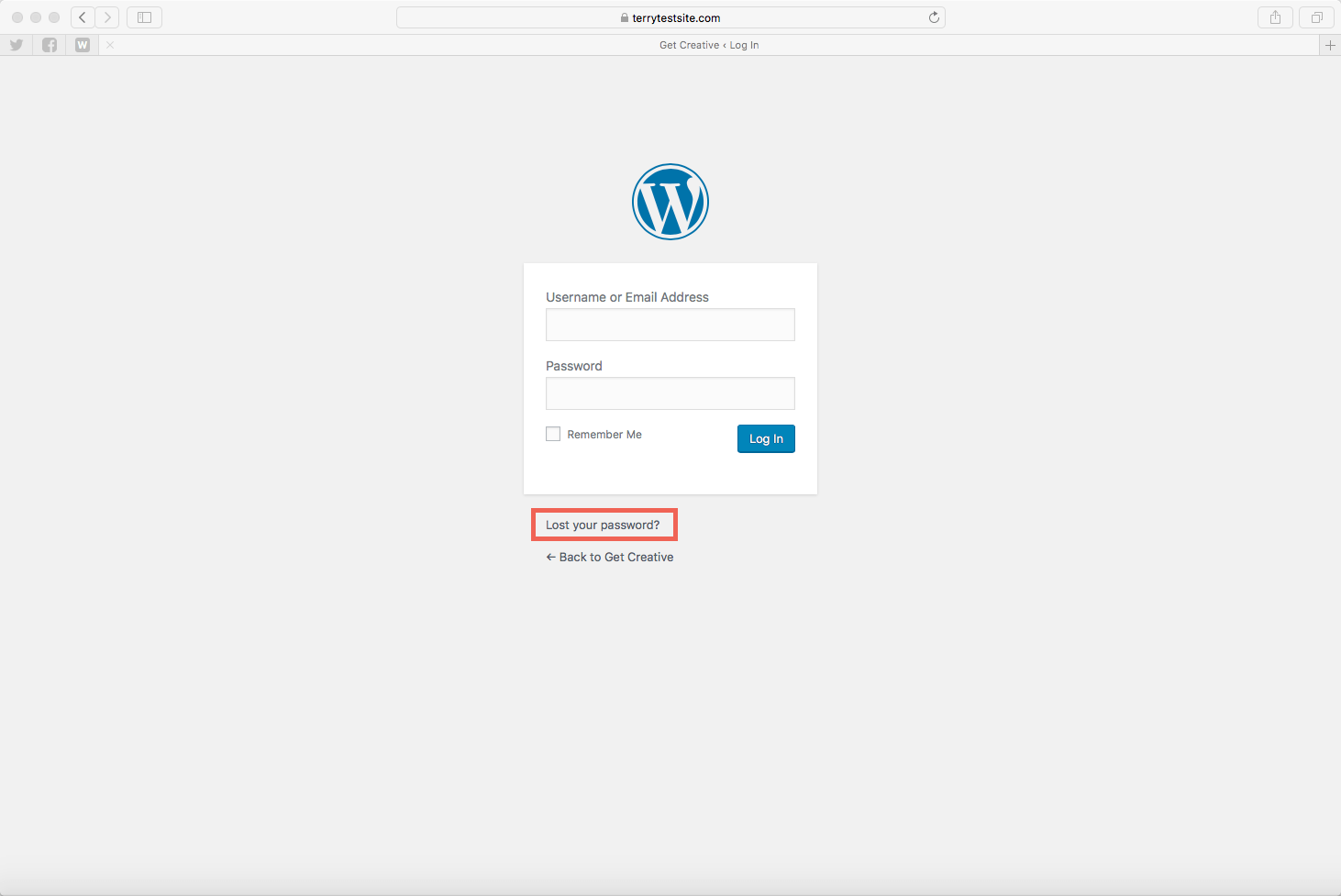Click the Username or Email Address label
The image size is (1341, 896).
click(x=627, y=297)
